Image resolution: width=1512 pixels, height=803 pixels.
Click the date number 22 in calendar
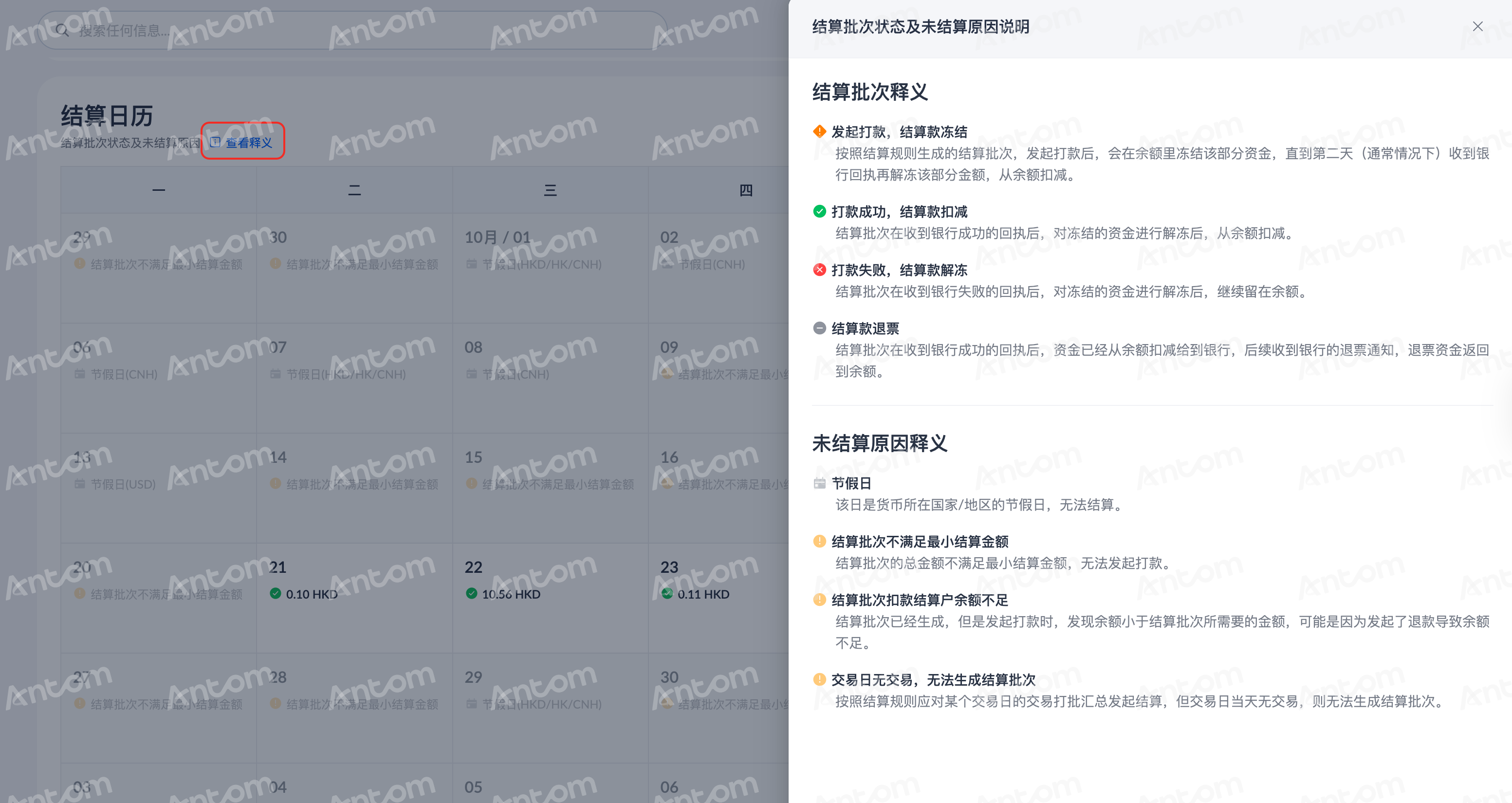pyautogui.click(x=474, y=567)
